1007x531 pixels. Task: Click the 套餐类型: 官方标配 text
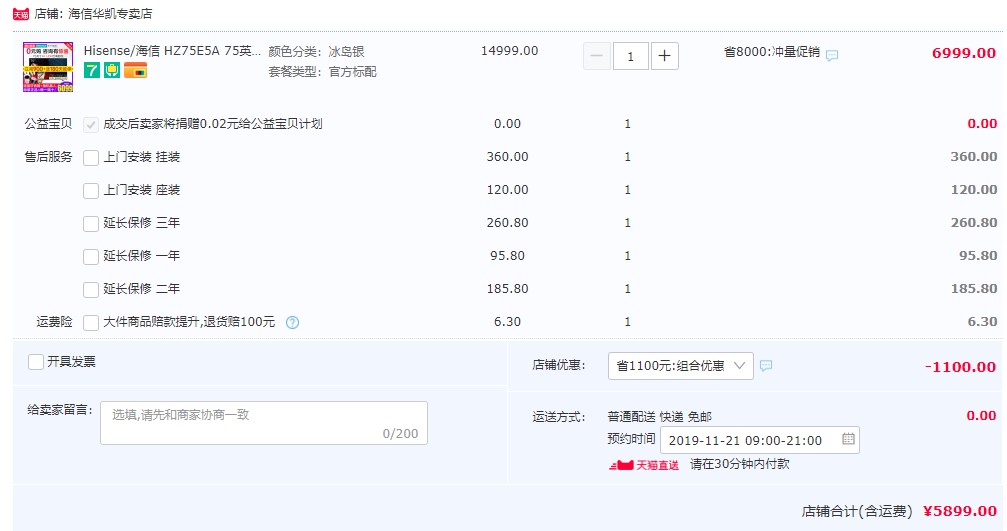pyautogui.click(x=322, y=72)
